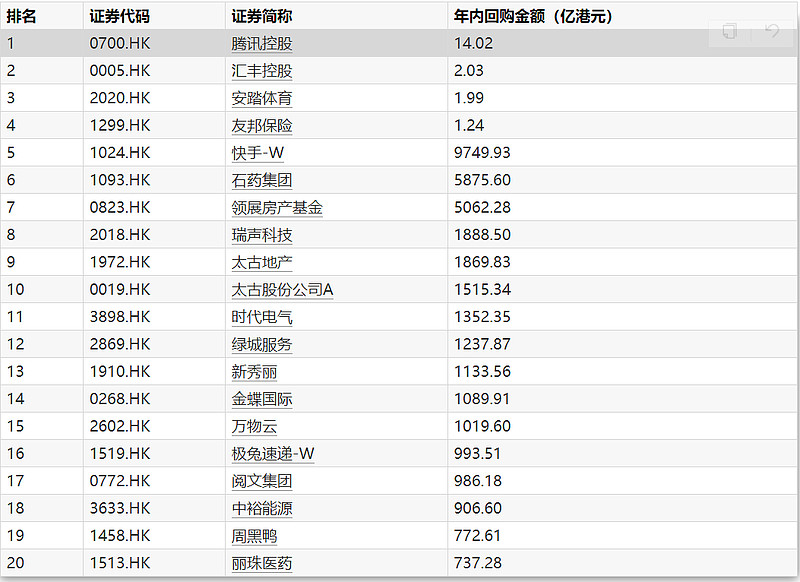800x582 pixels.
Task: Click the buyback amount 2.03
Action: pyautogui.click(x=468, y=71)
